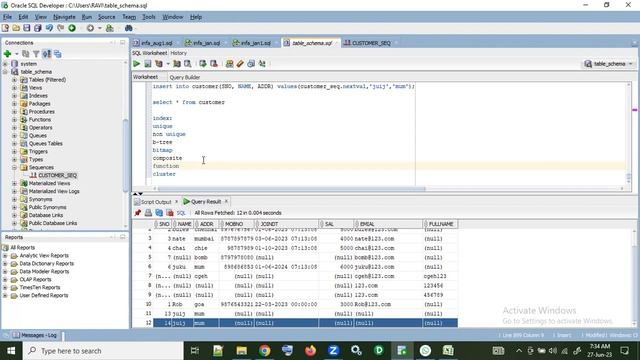The width and height of the screenshot is (640, 360).
Task: Switch to the infa_aug1.sql tab
Action: tap(156, 43)
